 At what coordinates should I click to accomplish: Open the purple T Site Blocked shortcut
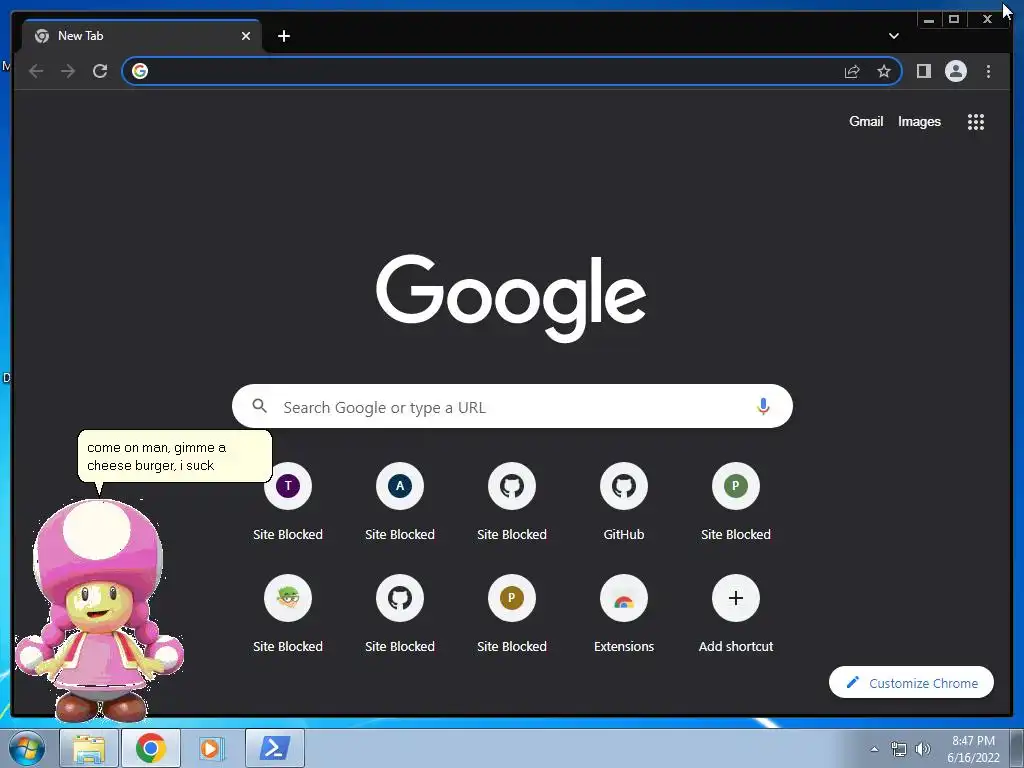pyautogui.click(x=288, y=502)
